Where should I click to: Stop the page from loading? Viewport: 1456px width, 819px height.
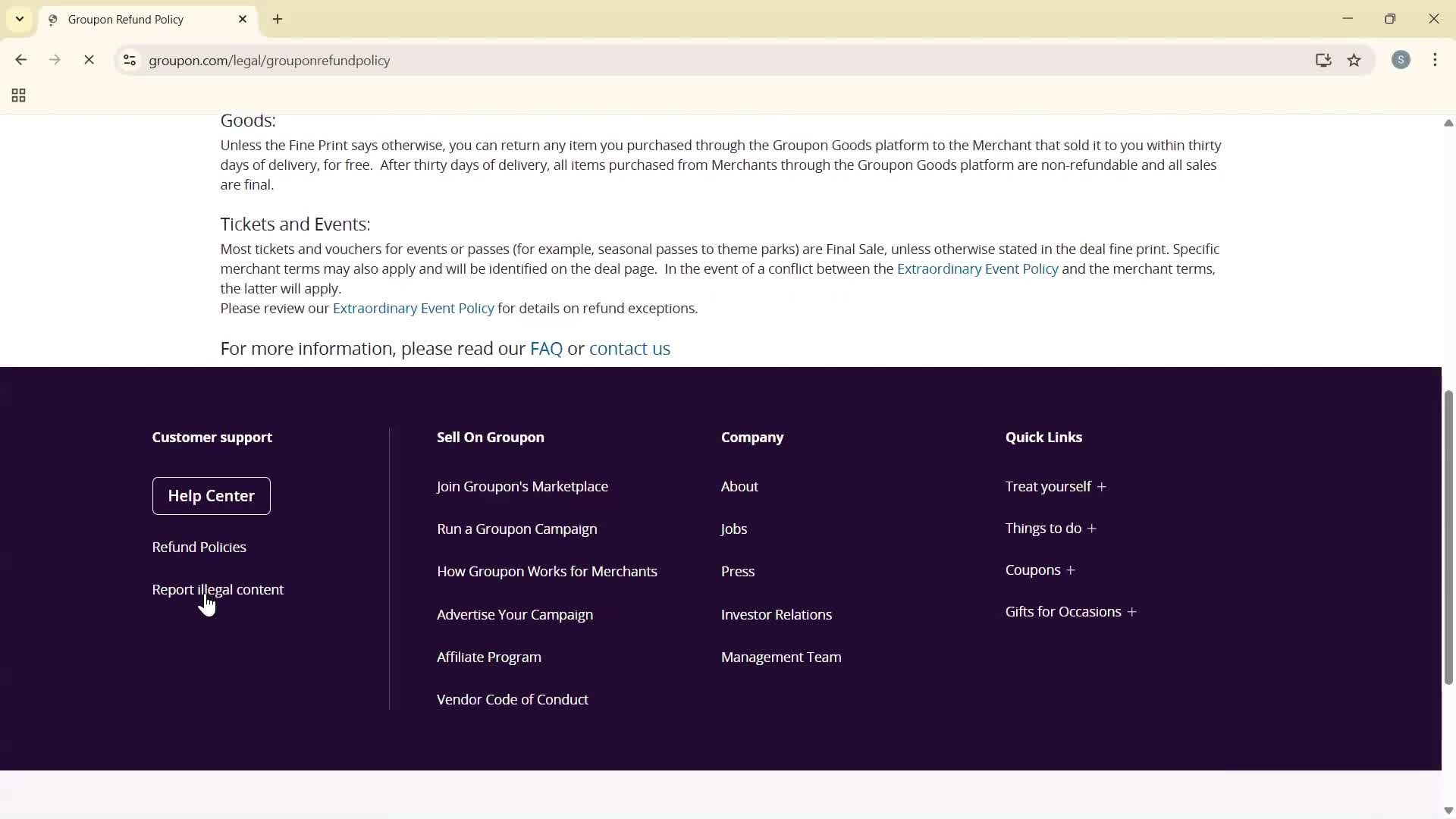[89, 60]
